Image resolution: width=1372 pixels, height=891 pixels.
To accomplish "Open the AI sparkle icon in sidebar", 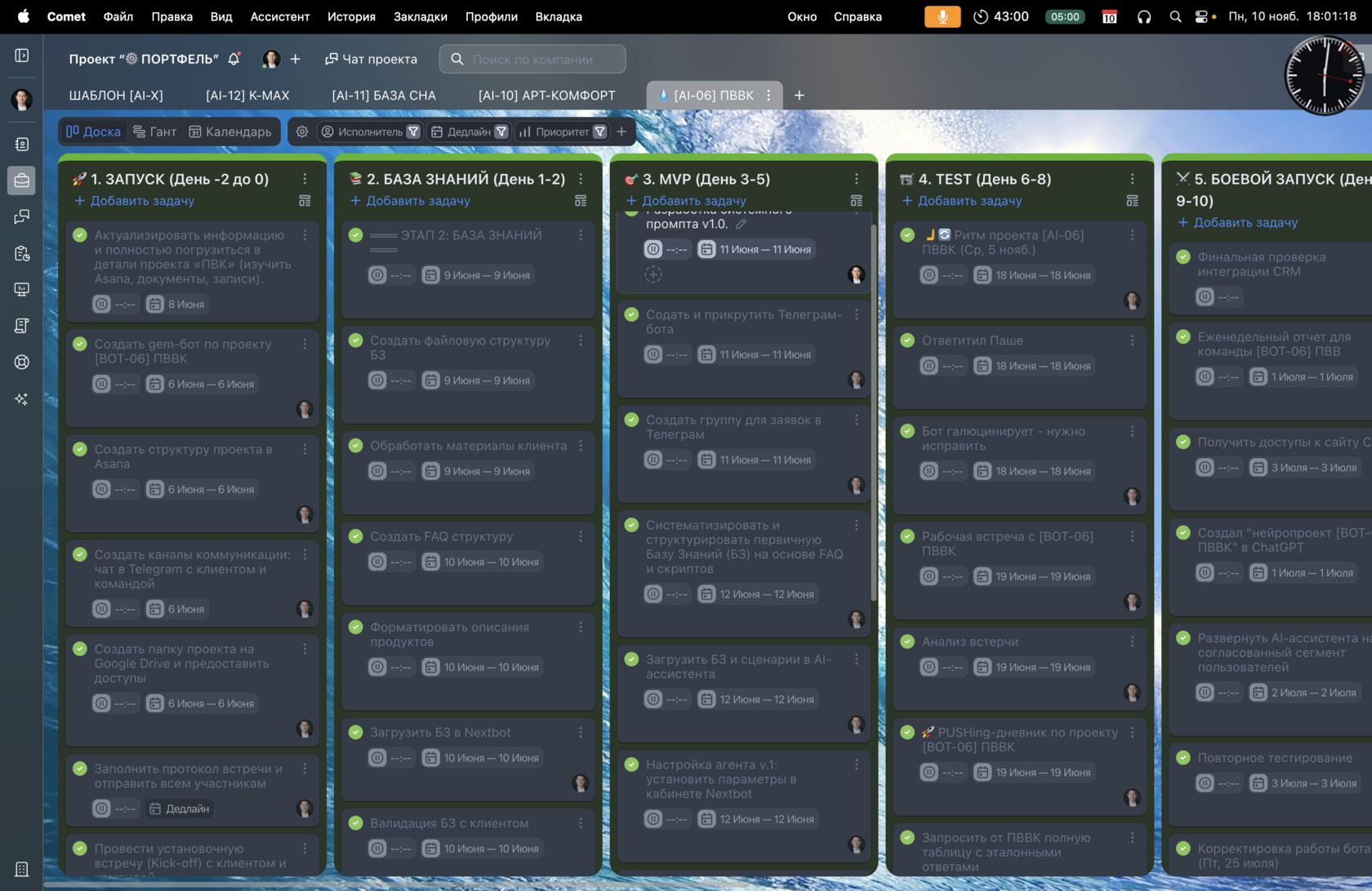I will tap(22, 399).
